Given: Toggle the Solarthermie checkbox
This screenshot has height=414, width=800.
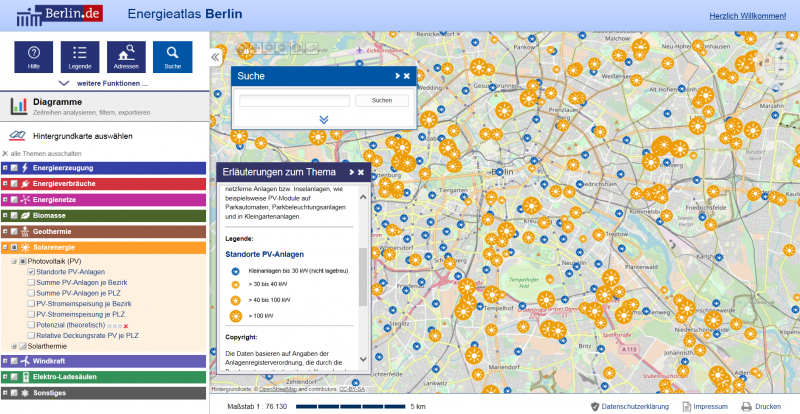Looking at the screenshot, I should click(22, 347).
